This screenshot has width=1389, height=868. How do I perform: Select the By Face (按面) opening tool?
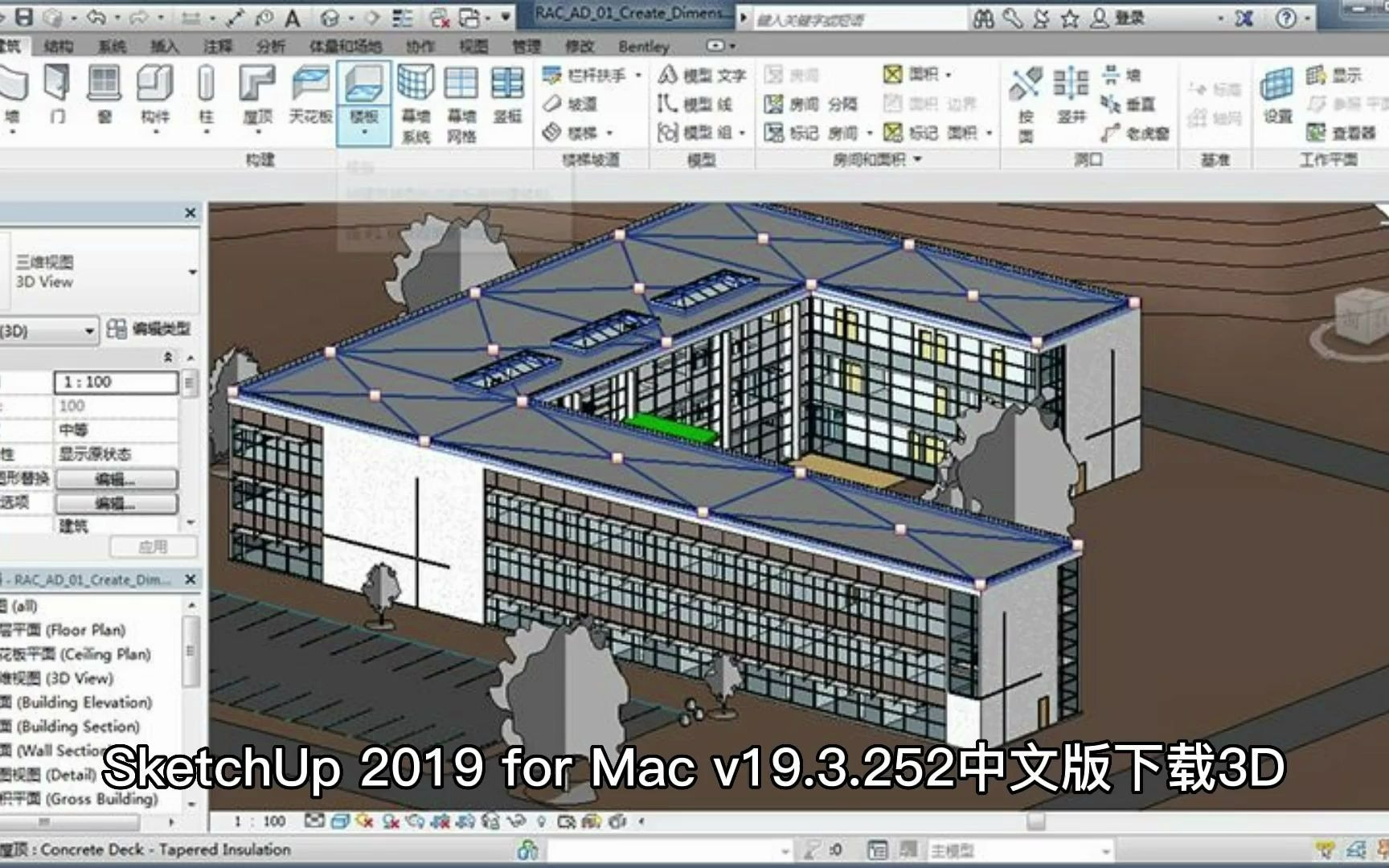[1026, 104]
